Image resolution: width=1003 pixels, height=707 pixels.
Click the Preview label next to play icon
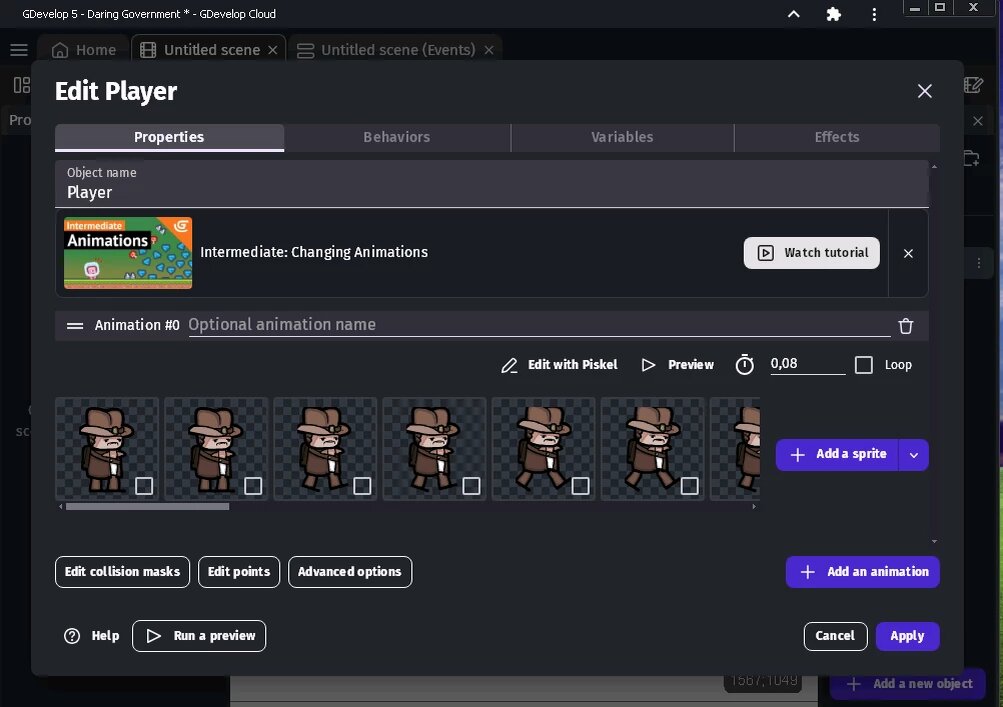691,365
